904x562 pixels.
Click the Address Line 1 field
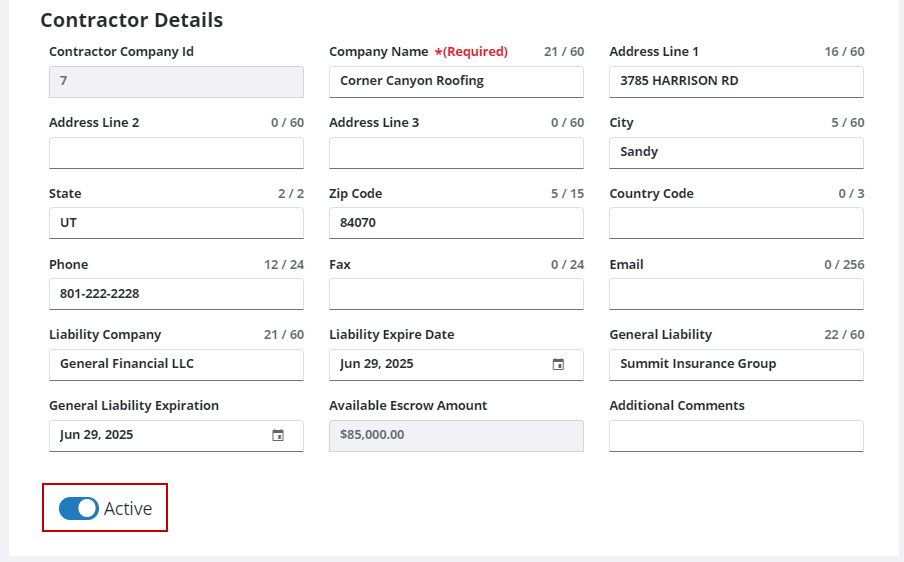736,81
